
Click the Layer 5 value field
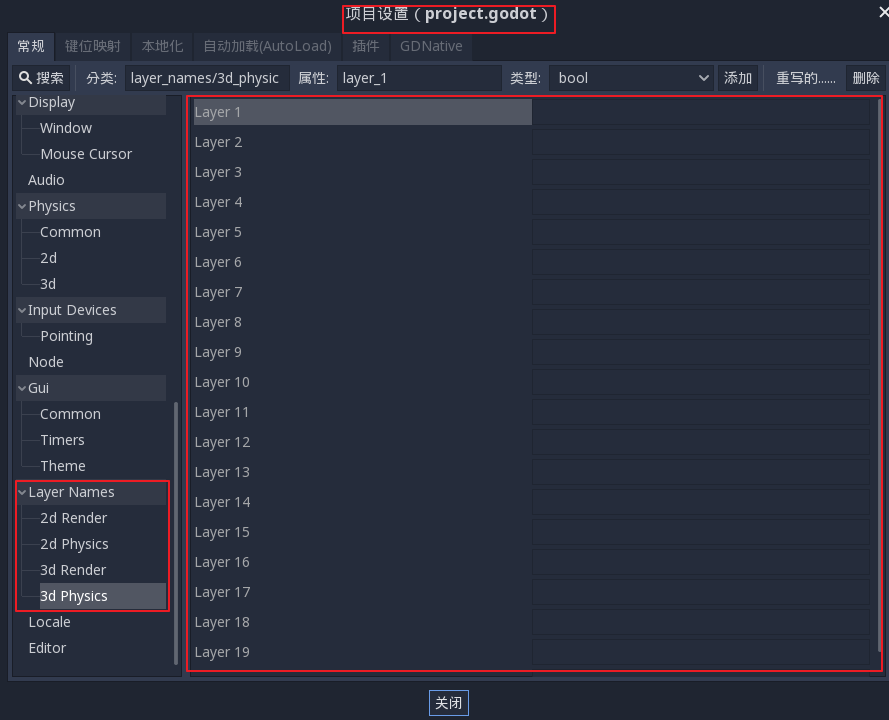(701, 232)
